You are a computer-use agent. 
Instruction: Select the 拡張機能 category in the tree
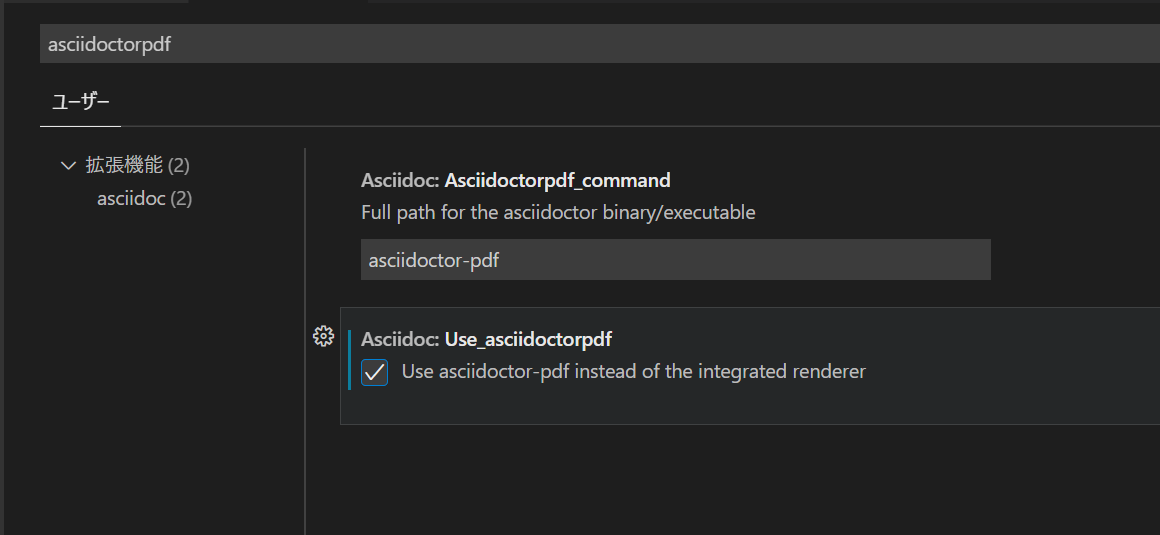(x=124, y=165)
